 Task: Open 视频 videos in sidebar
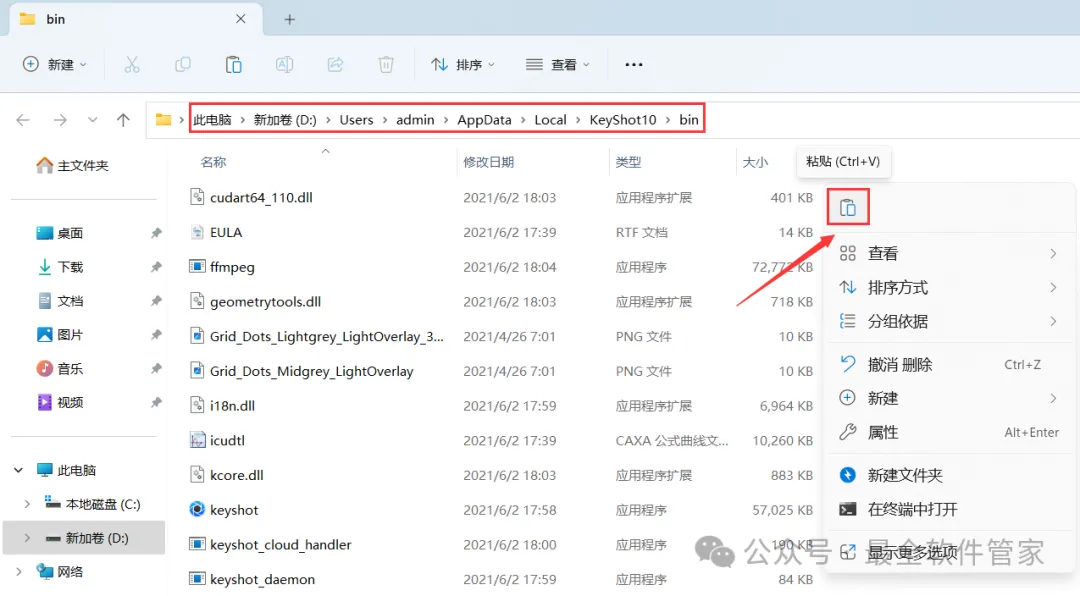pos(60,402)
